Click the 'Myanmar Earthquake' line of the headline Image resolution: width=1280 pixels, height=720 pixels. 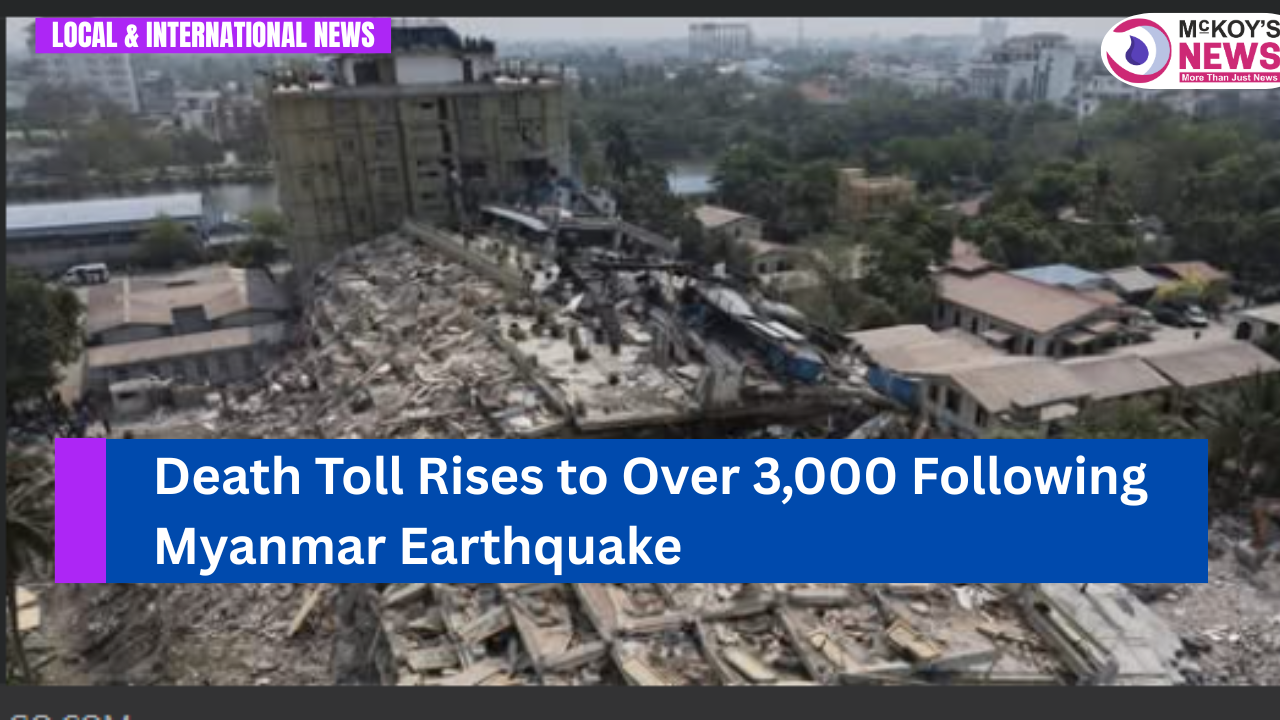pyautogui.click(x=417, y=546)
